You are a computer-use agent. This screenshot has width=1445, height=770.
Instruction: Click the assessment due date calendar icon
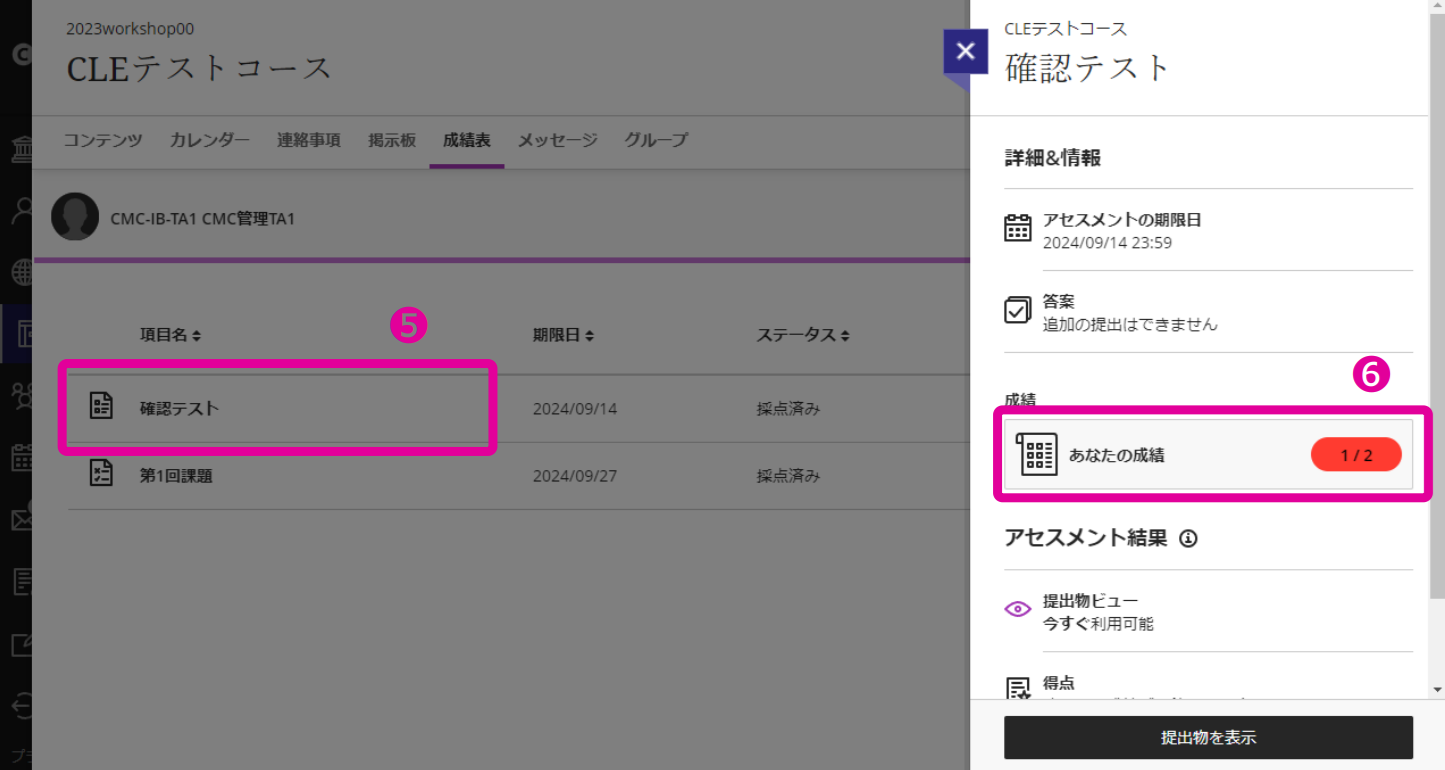1018,229
